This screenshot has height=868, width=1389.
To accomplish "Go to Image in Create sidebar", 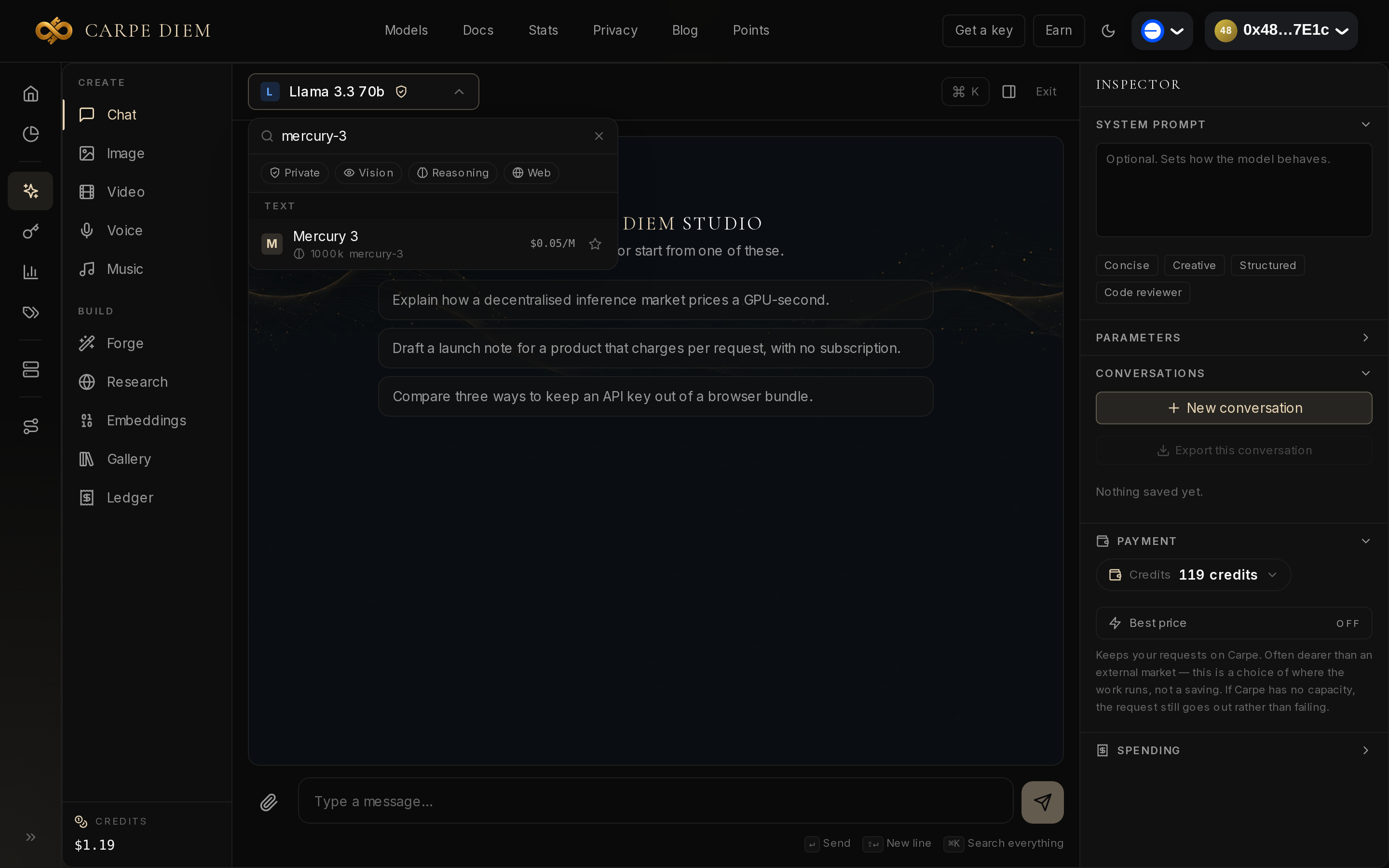I will [x=147, y=153].
